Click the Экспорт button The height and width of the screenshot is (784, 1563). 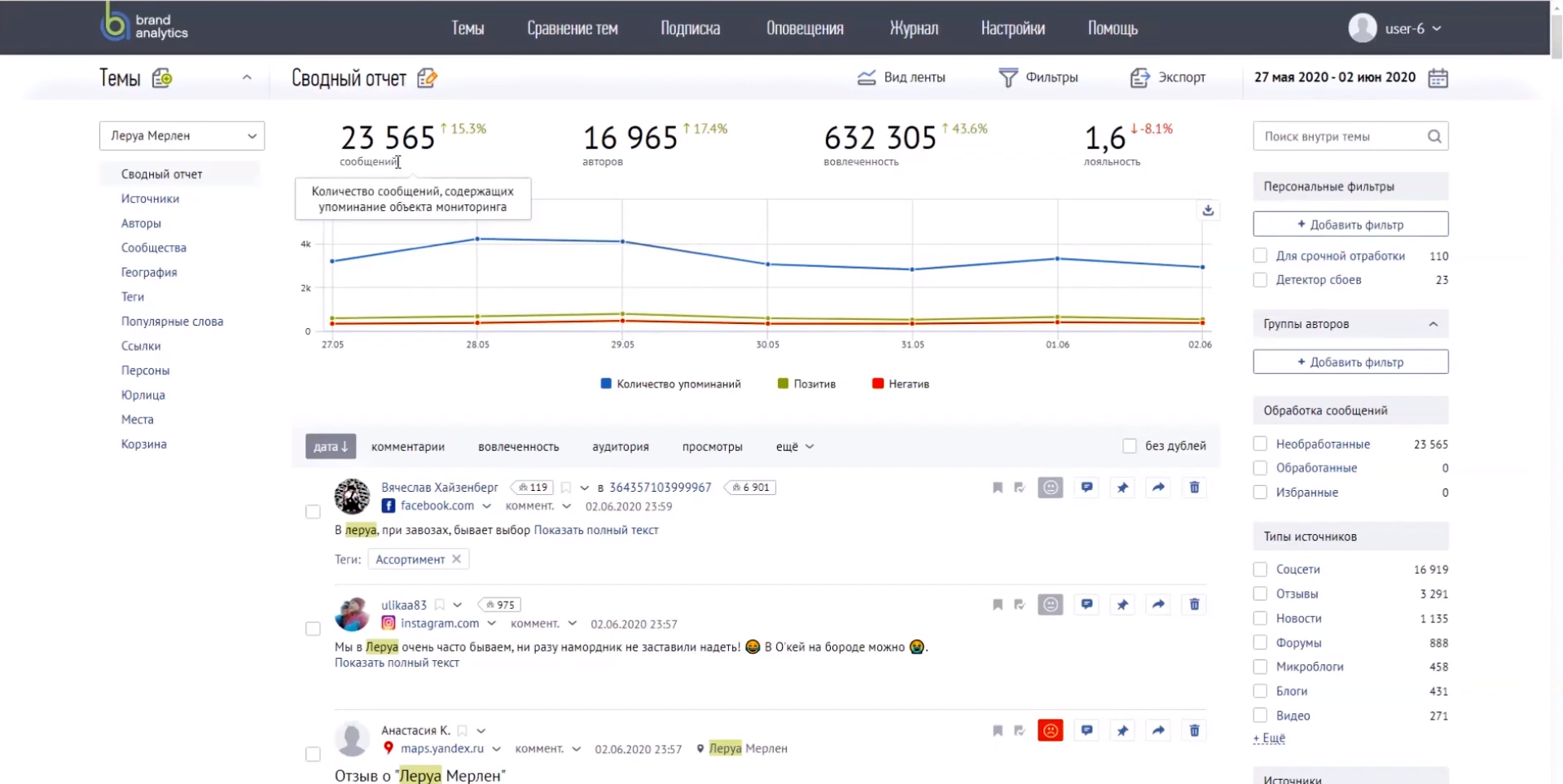(x=1168, y=77)
